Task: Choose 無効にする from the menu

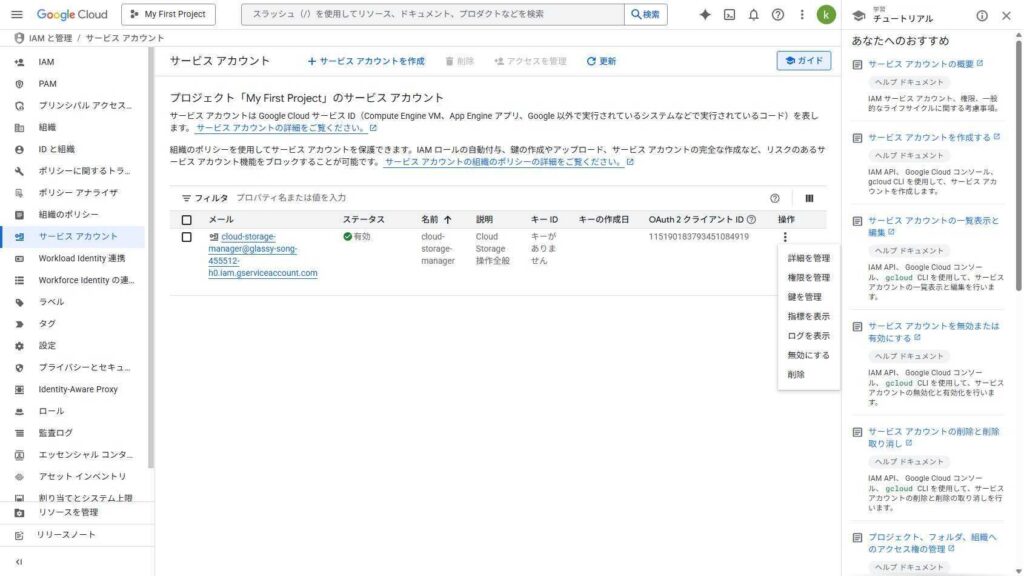Action: pos(808,355)
